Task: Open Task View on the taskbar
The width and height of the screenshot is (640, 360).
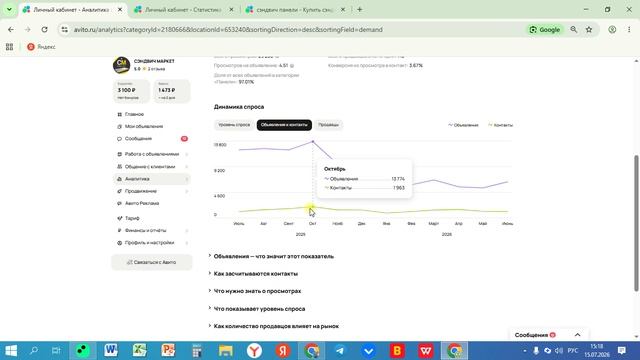Action: pyautogui.click(x=56, y=351)
